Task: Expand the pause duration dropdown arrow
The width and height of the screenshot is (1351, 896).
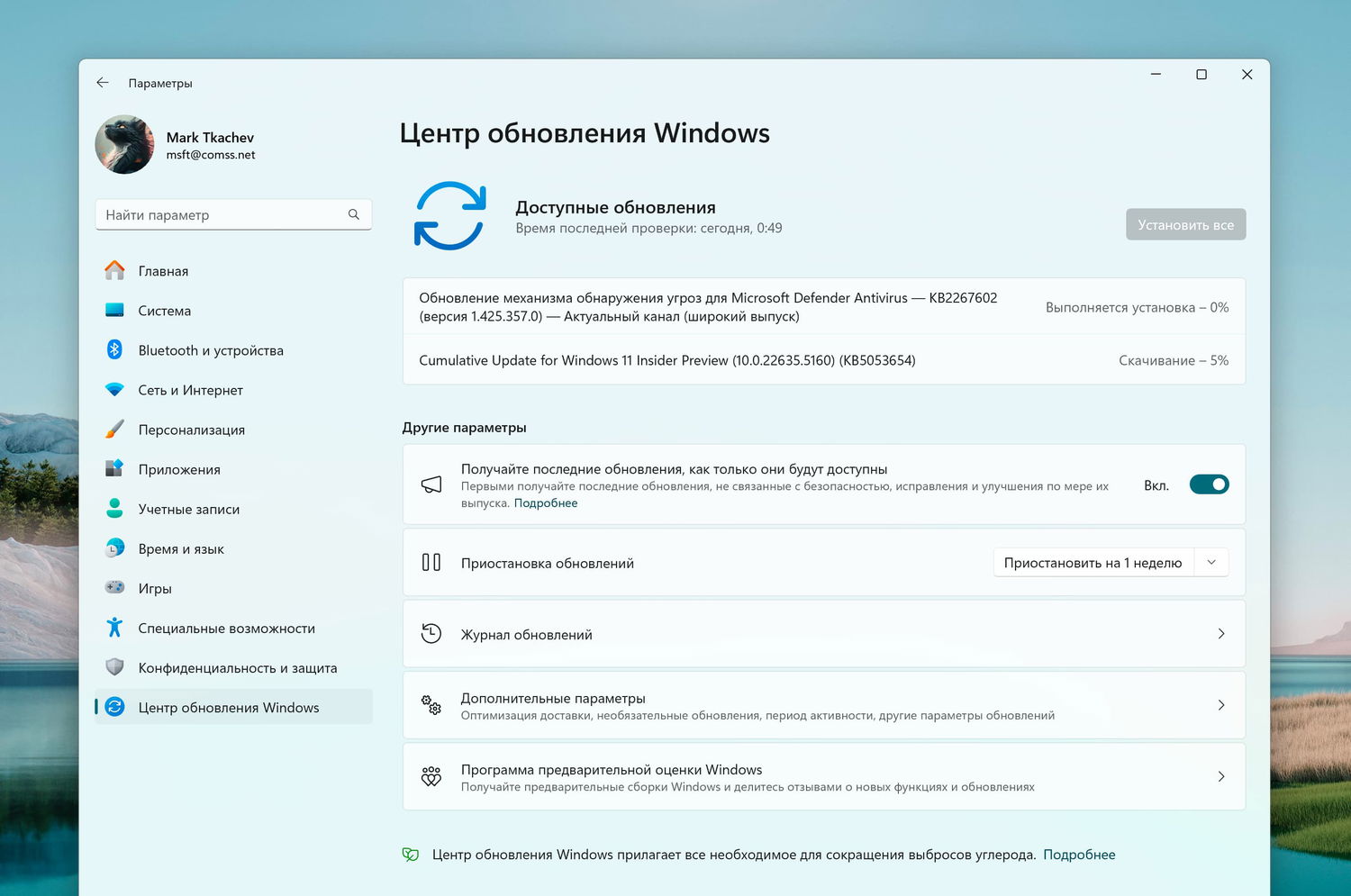Action: pos(1211,563)
